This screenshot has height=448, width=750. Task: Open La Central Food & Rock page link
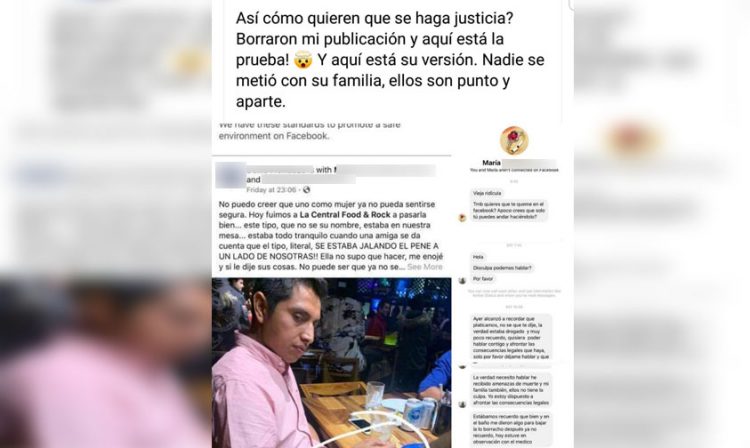[345, 215]
